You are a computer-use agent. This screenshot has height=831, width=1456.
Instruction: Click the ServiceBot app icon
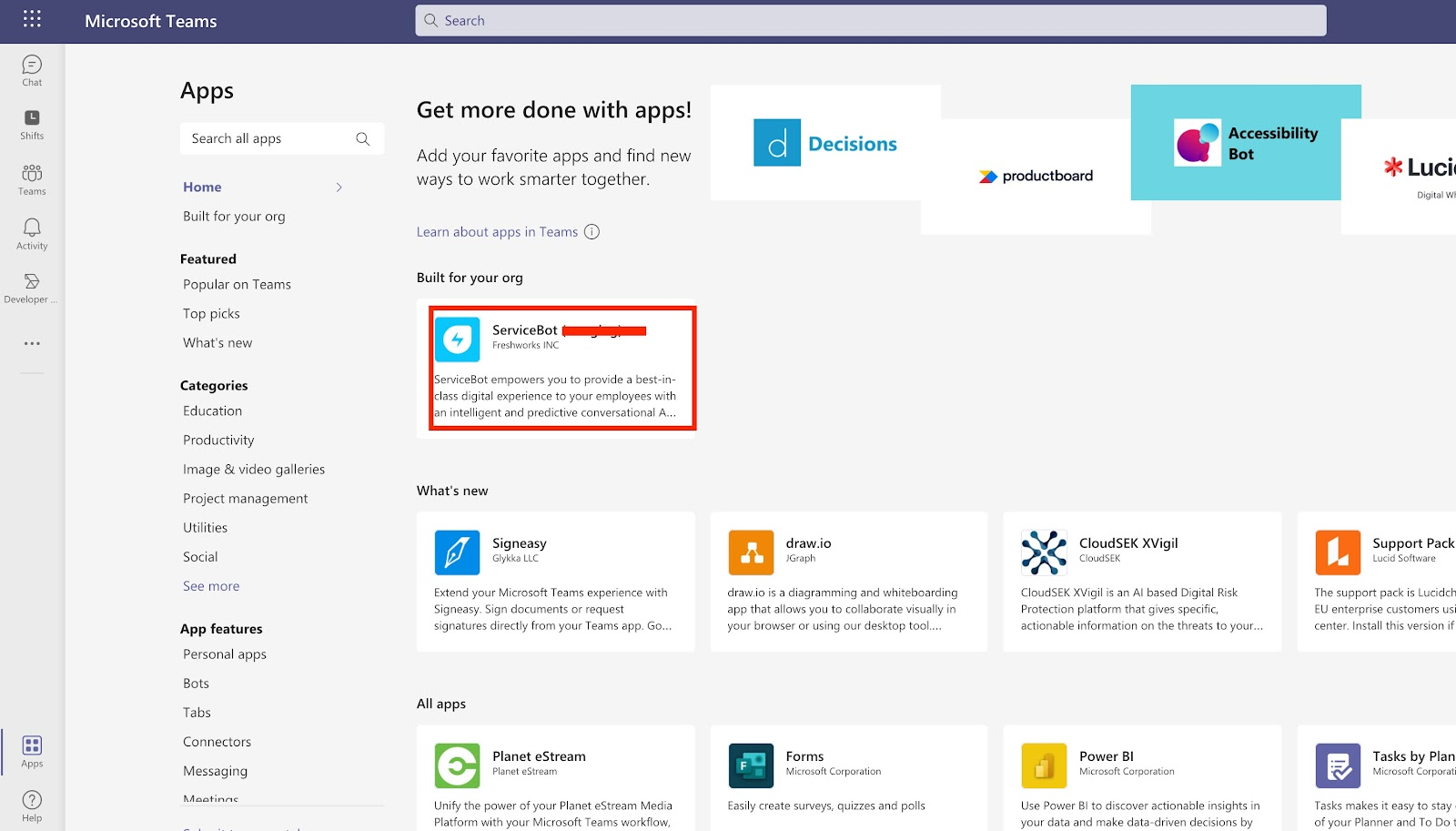tap(457, 339)
